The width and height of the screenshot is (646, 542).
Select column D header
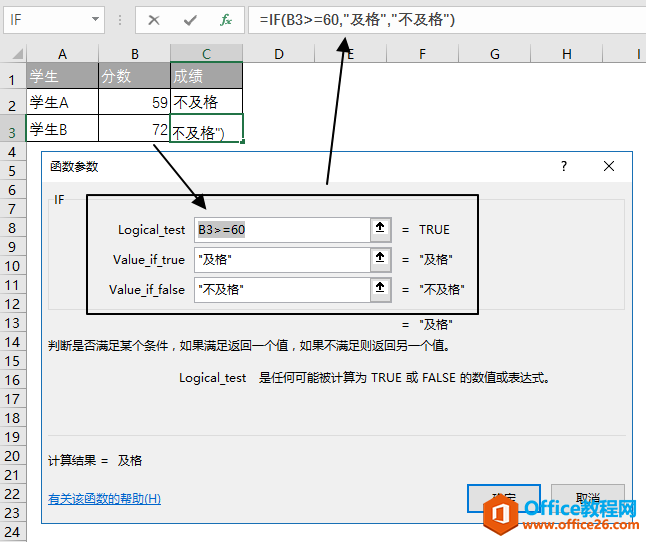[279, 54]
